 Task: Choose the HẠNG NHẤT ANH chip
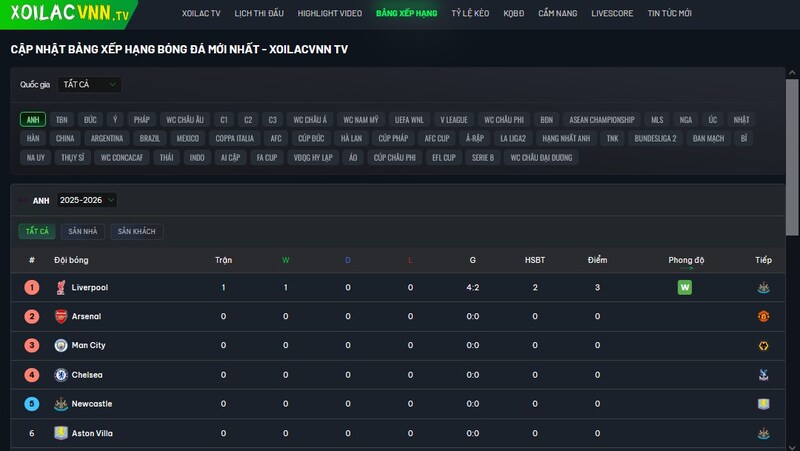click(566, 138)
